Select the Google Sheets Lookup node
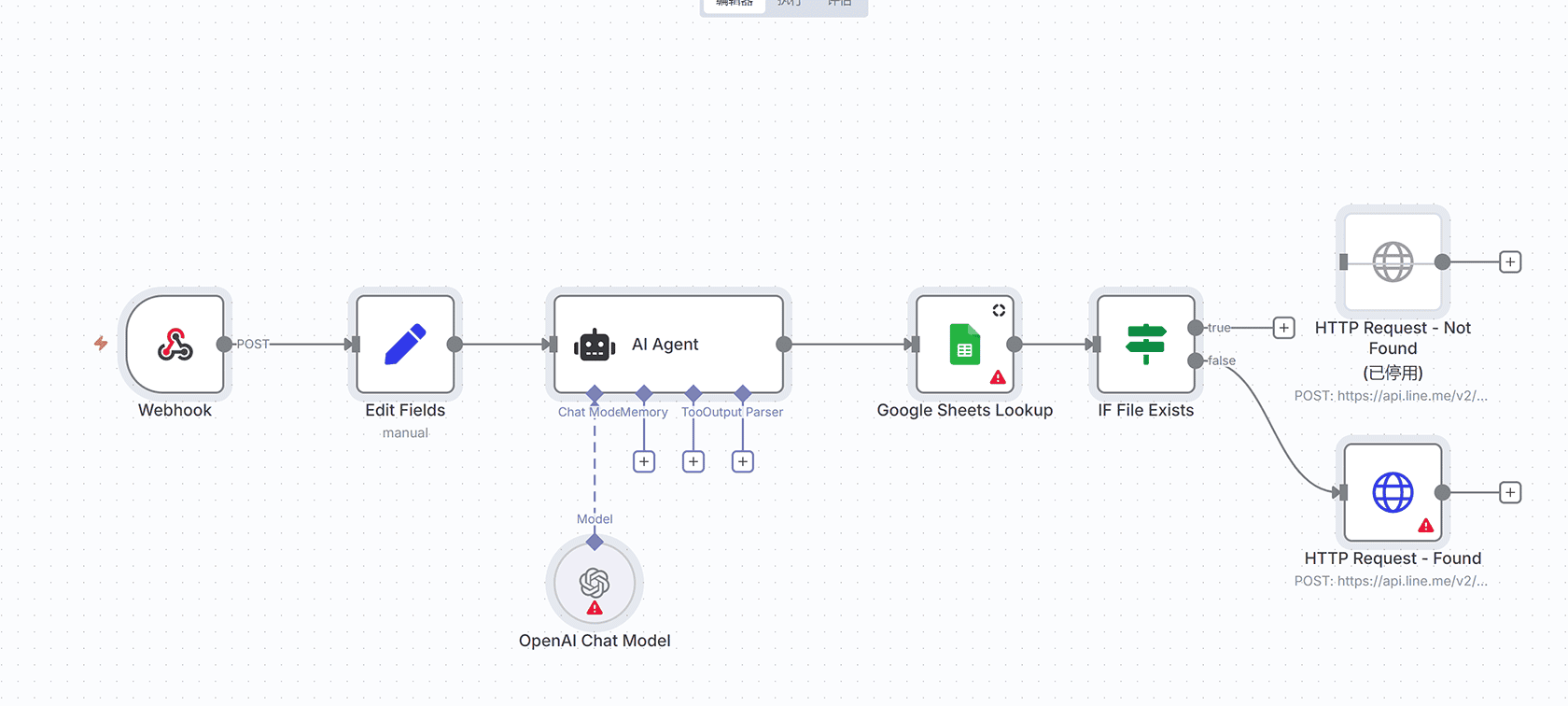This screenshot has height=706, width=1568. [964, 345]
